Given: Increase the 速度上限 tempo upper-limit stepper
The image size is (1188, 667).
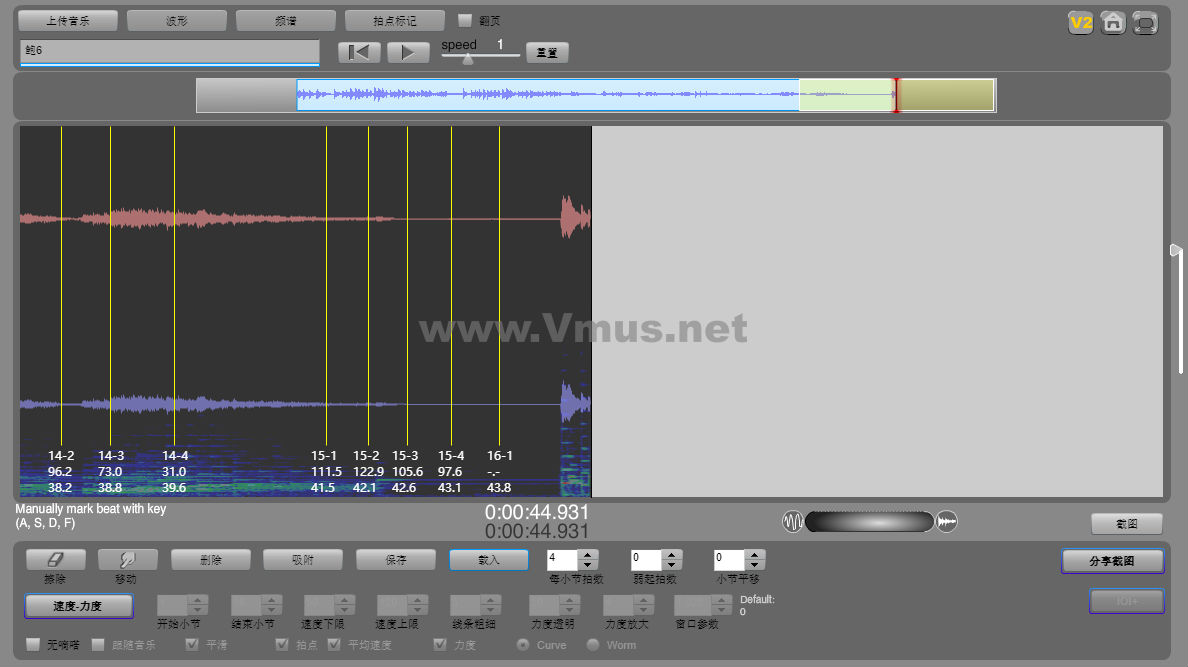Looking at the screenshot, I should click(x=418, y=600).
